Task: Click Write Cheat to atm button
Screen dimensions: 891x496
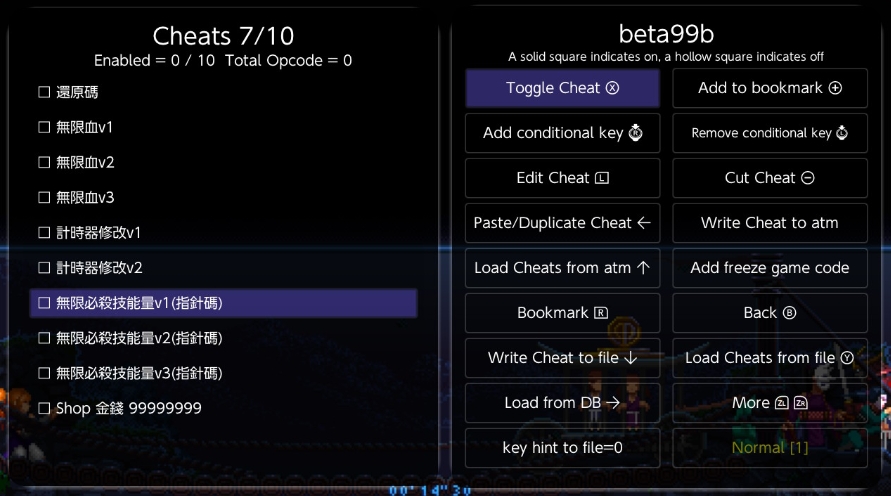Action: click(x=769, y=223)
